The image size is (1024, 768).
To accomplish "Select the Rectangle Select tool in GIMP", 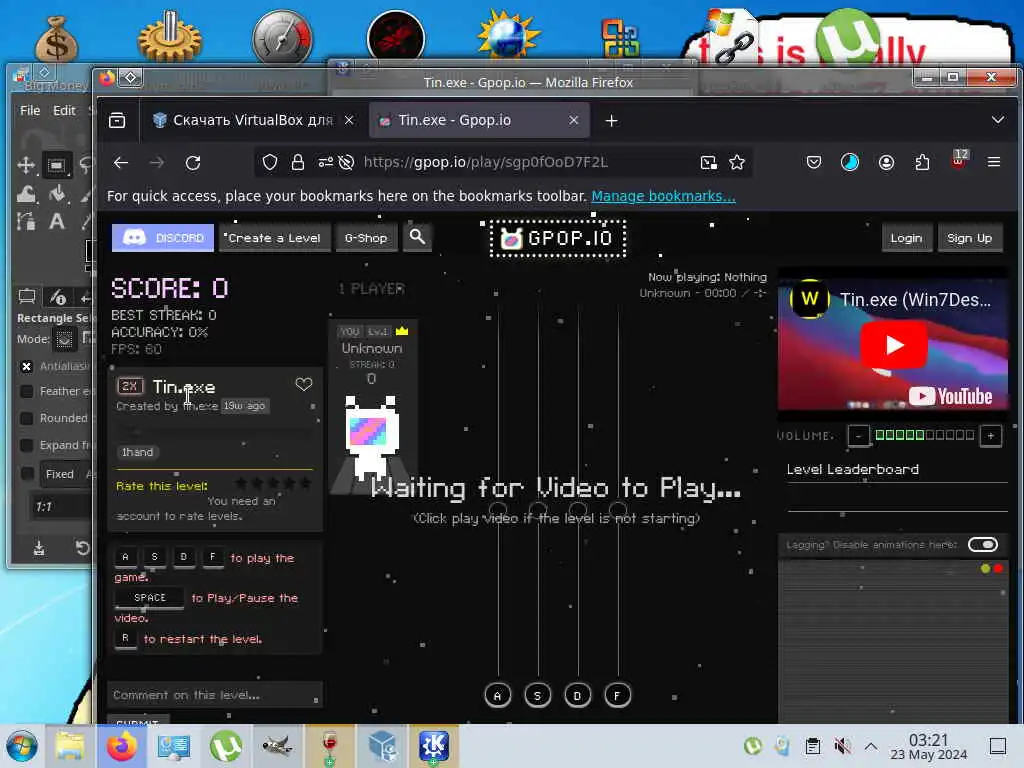I will click(x=57, y=165).
